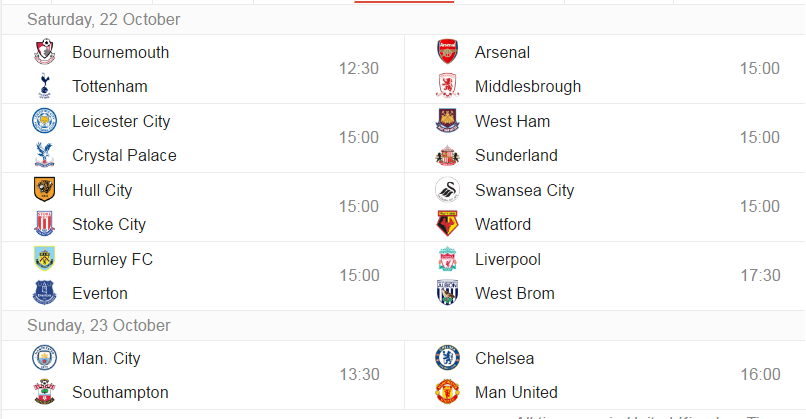Open the West Ham team name
The height and width of the screenshot is (419, 806).
[512, 121]
